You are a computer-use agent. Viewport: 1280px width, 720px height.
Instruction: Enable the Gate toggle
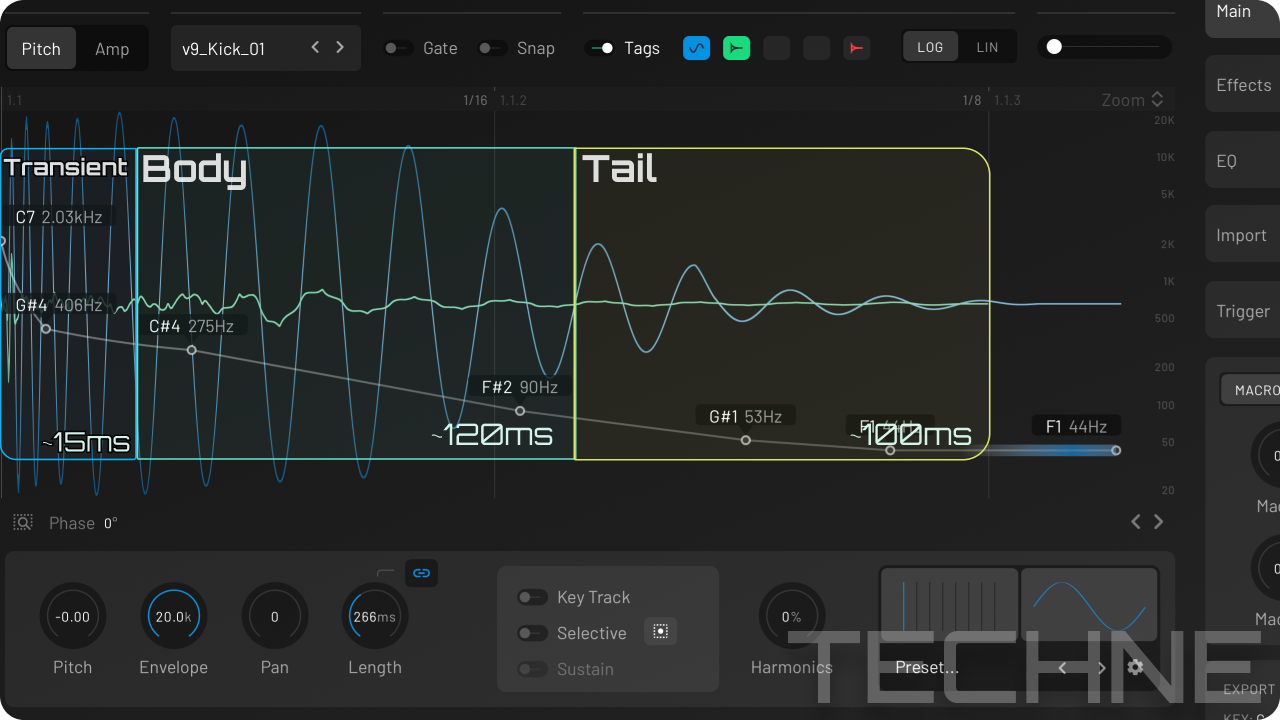tap(398, 48)
